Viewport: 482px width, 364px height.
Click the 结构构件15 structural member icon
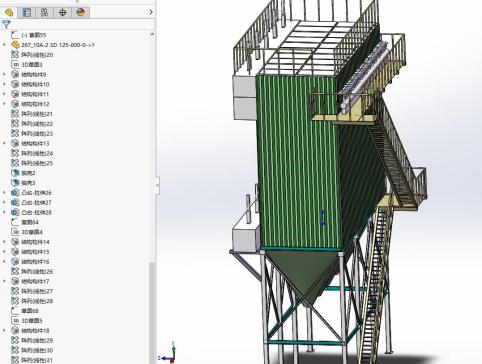pyautogui.click(x=15, y=252)
